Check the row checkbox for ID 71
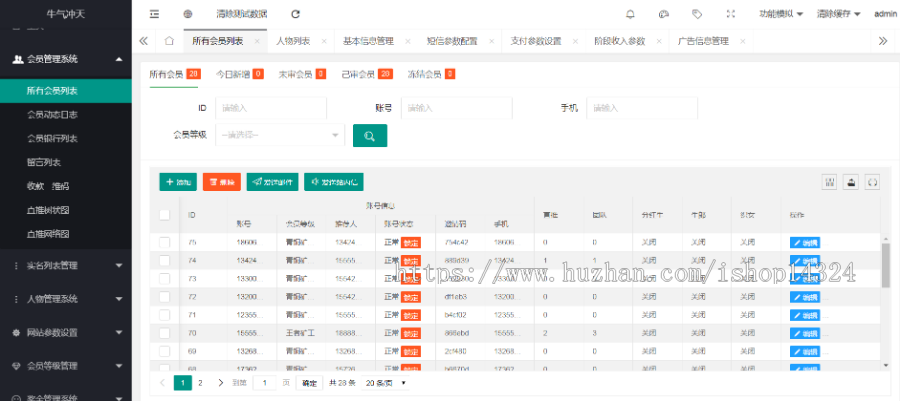The image size is (900, 401). click(165, 315)
